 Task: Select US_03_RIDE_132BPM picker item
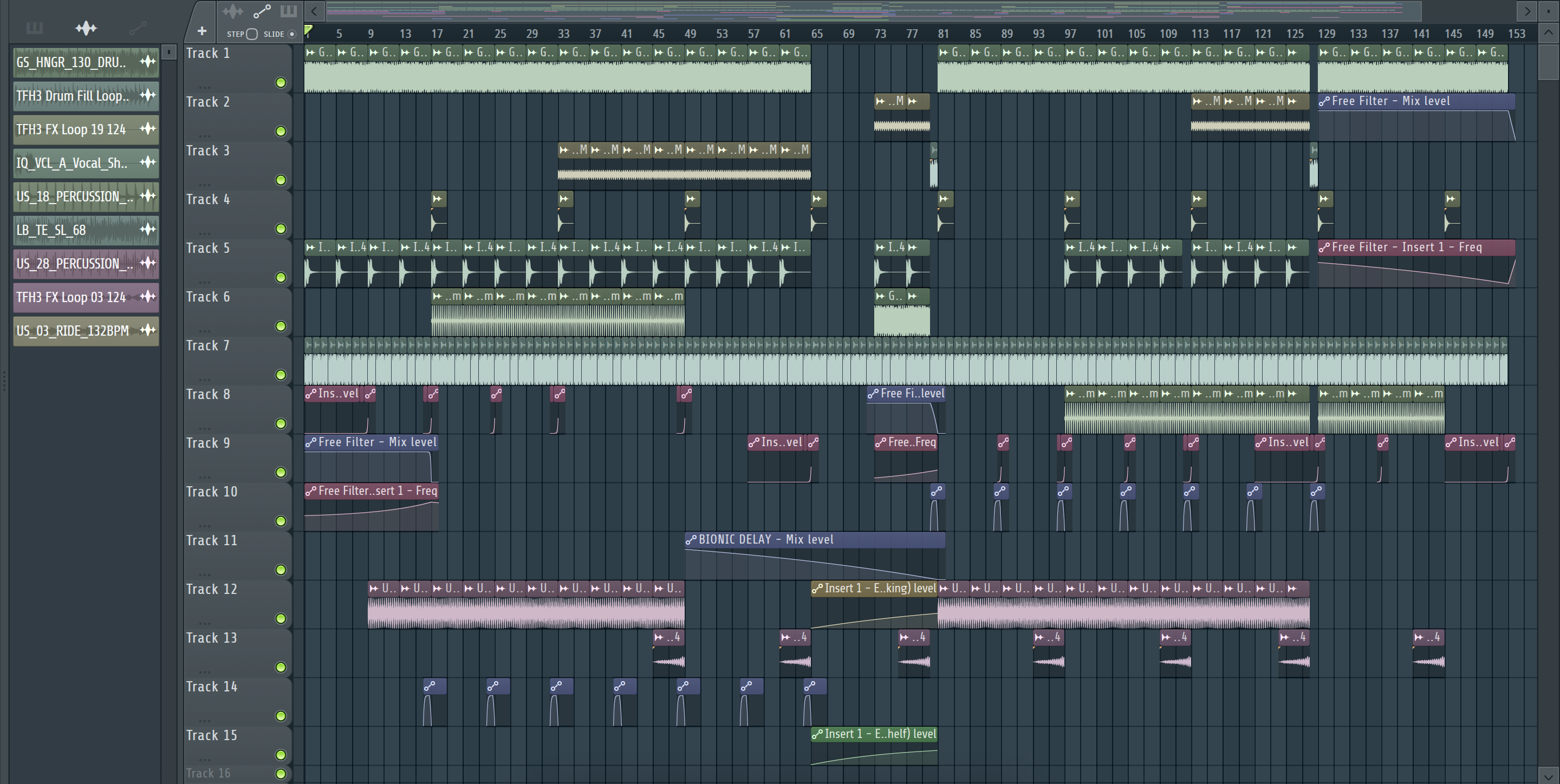(86, 331)
